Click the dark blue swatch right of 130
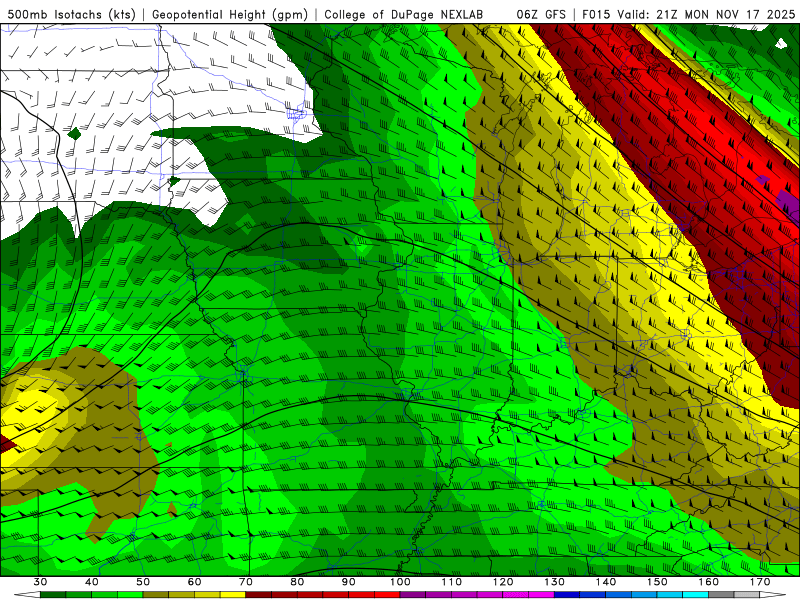The width and height of the screenshot is (800, 600). [x=567, y=595]
